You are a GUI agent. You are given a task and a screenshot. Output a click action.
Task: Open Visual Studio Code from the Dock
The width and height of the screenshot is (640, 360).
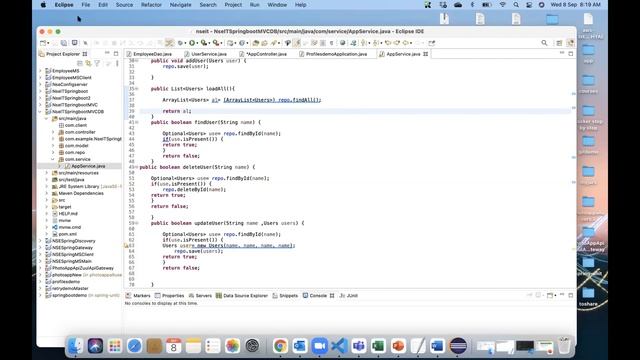coord(339,346)
